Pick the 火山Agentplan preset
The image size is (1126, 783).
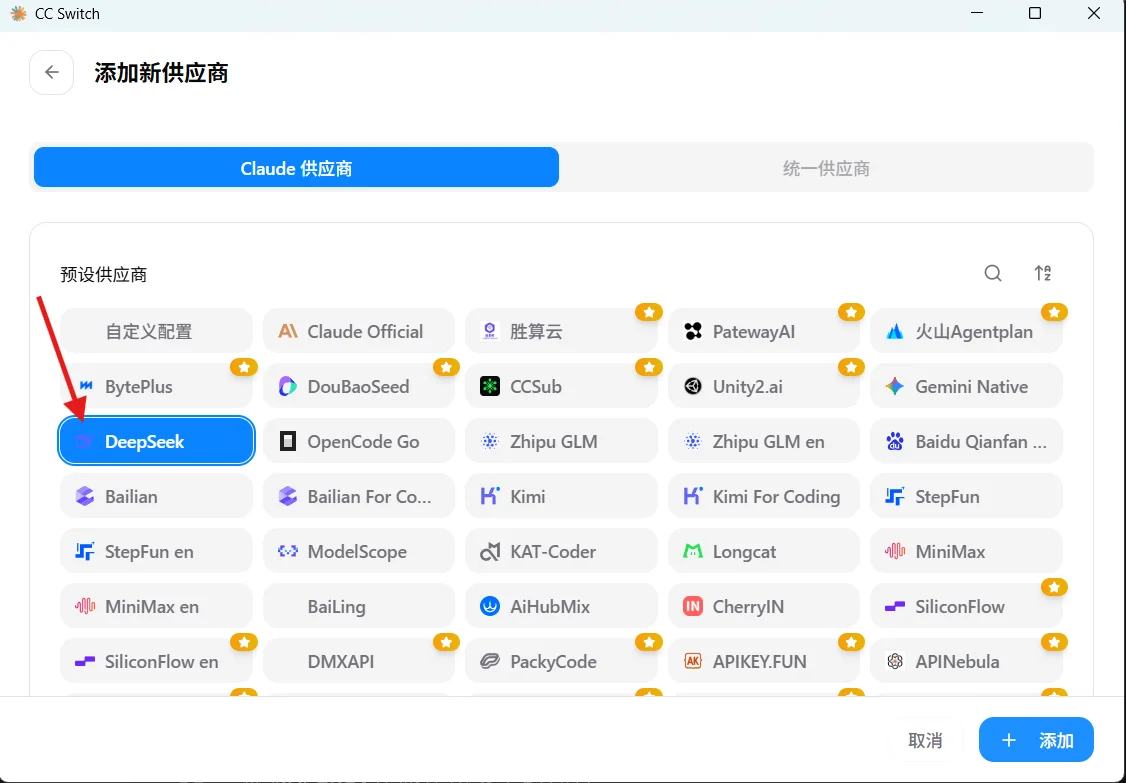pos(967,331)
